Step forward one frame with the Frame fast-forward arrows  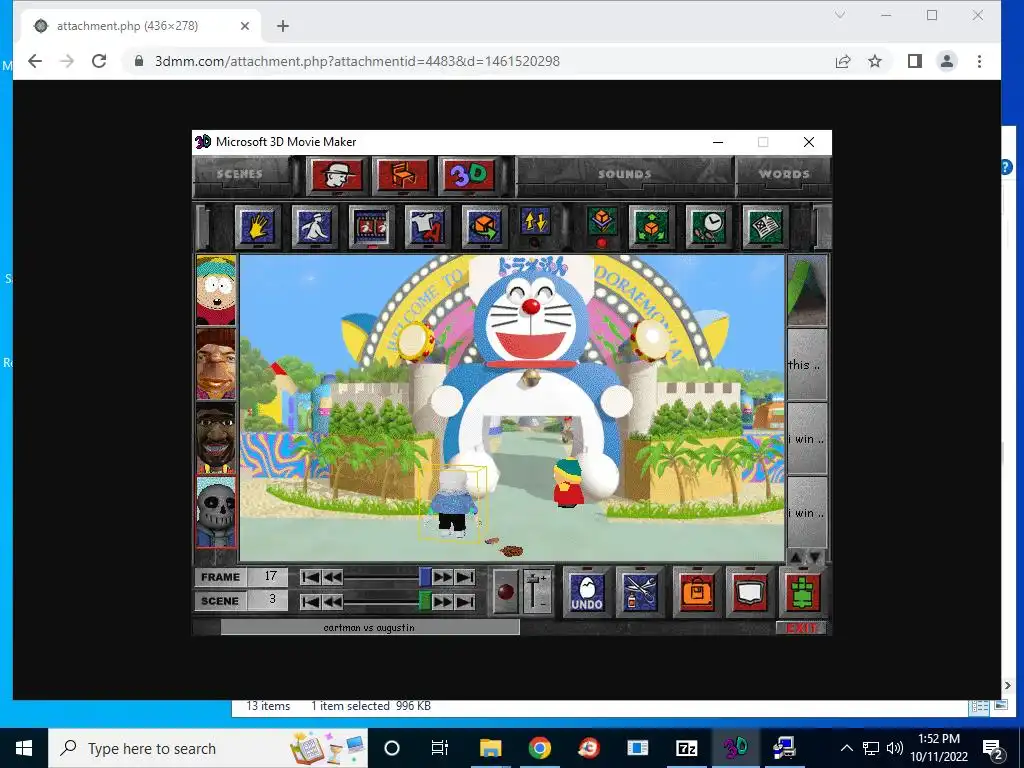pos(442,577)
